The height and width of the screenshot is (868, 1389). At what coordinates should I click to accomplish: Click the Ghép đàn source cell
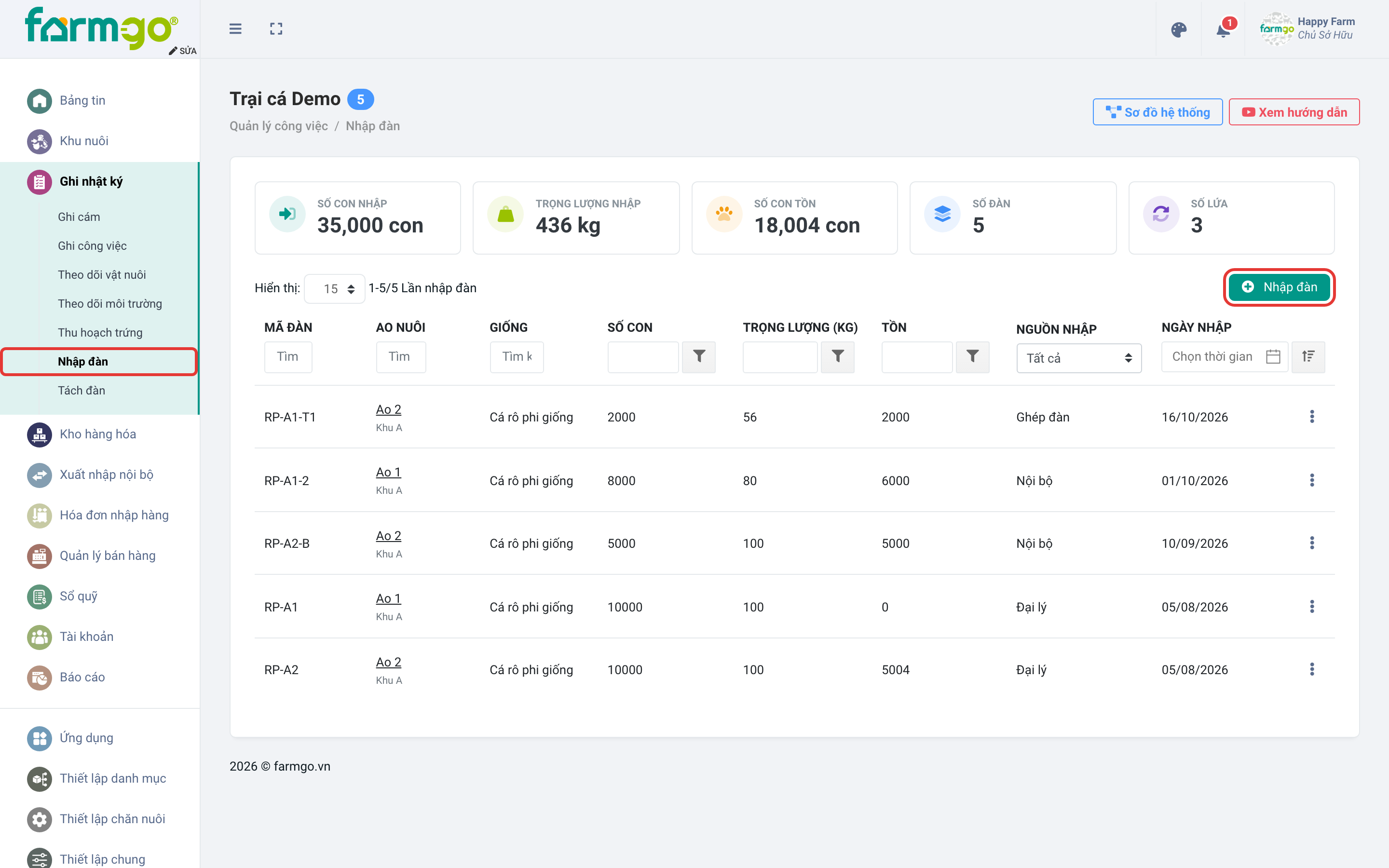[x=1042, y=417]
